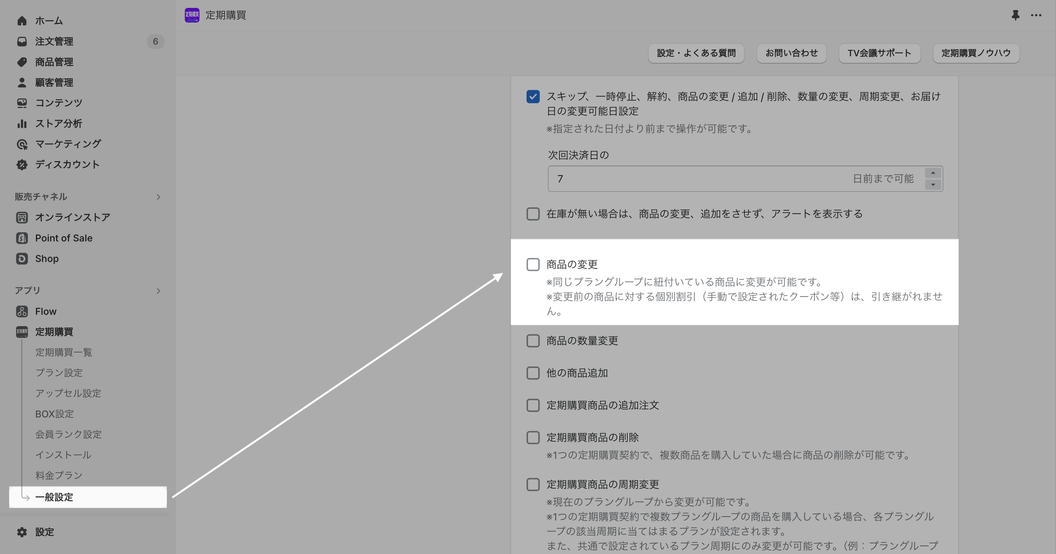1056x554 pixels.
Task: Click the 注文管理 count badge 6
Action: coord(155,41)
